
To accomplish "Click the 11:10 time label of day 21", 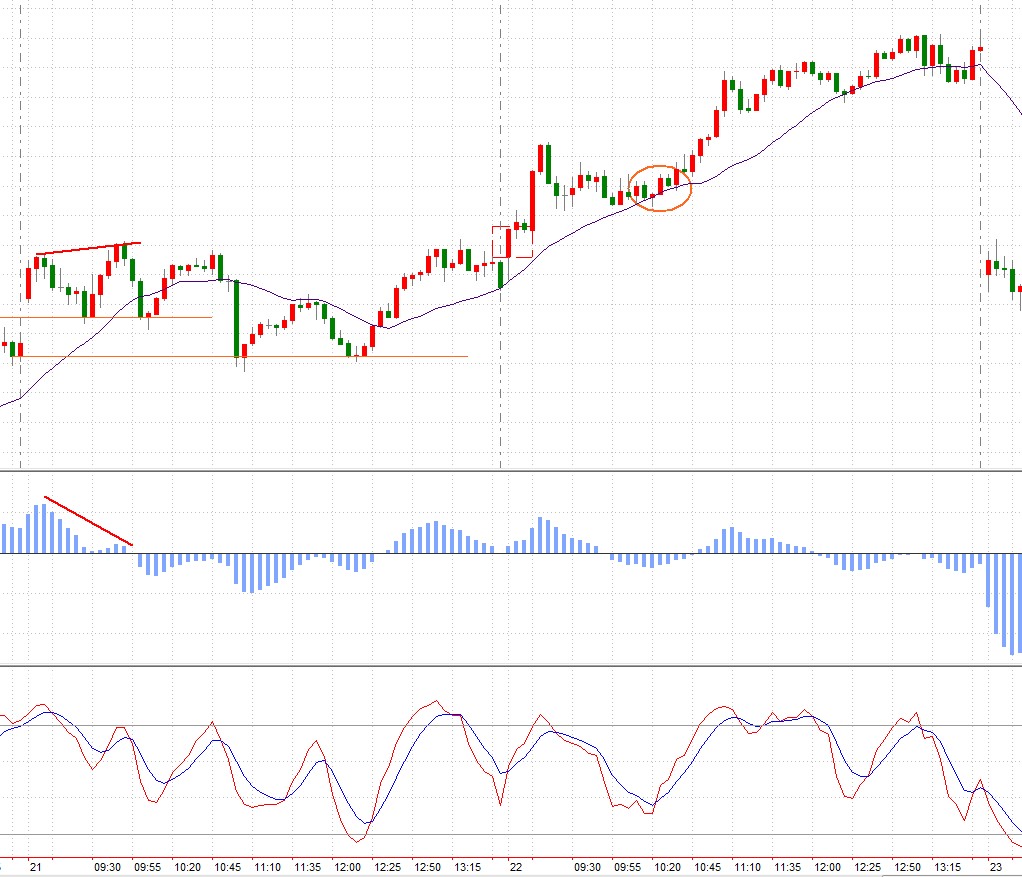I will tap(267, 867).
